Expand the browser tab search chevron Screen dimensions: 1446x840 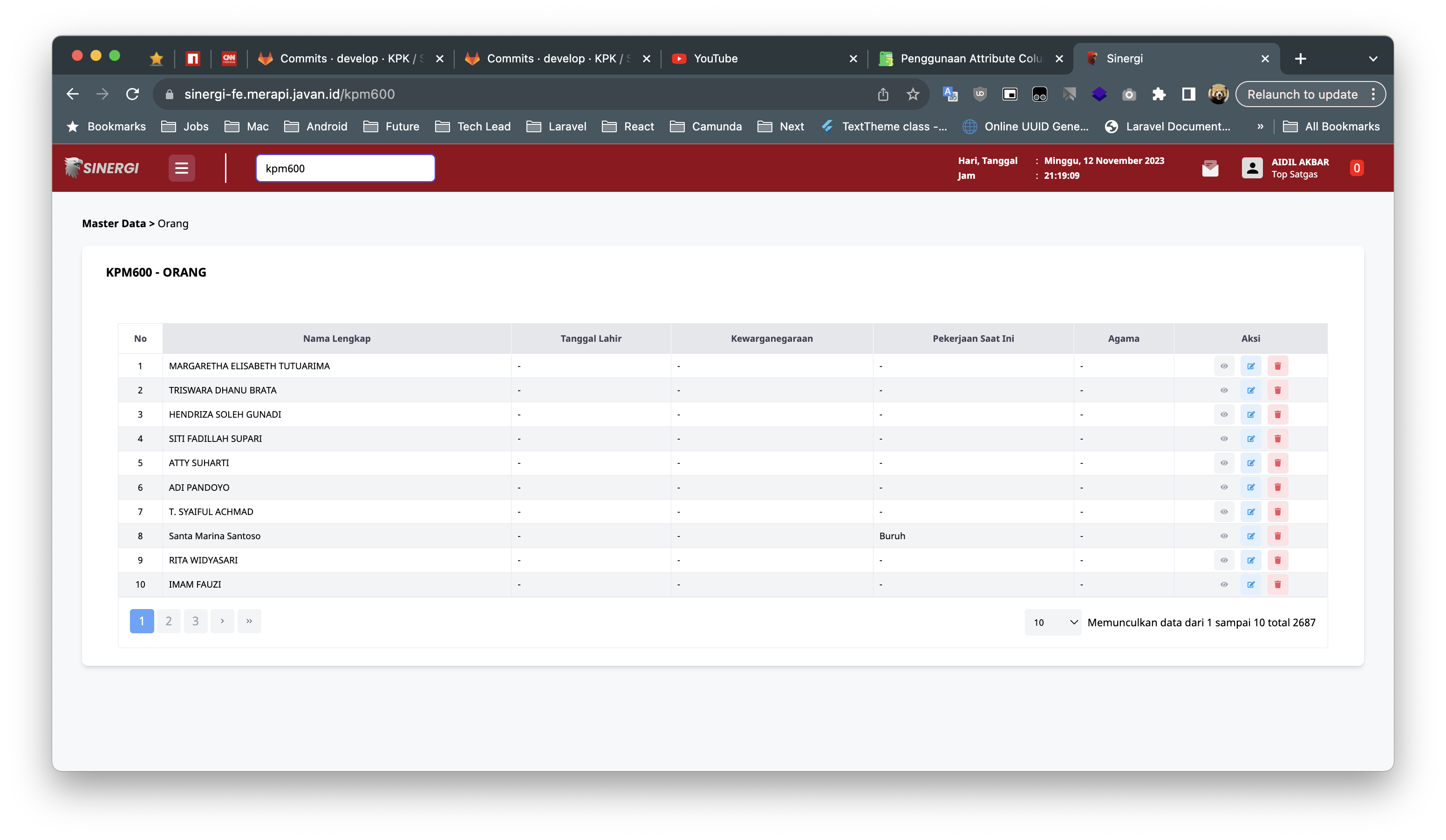point(1372,59)
